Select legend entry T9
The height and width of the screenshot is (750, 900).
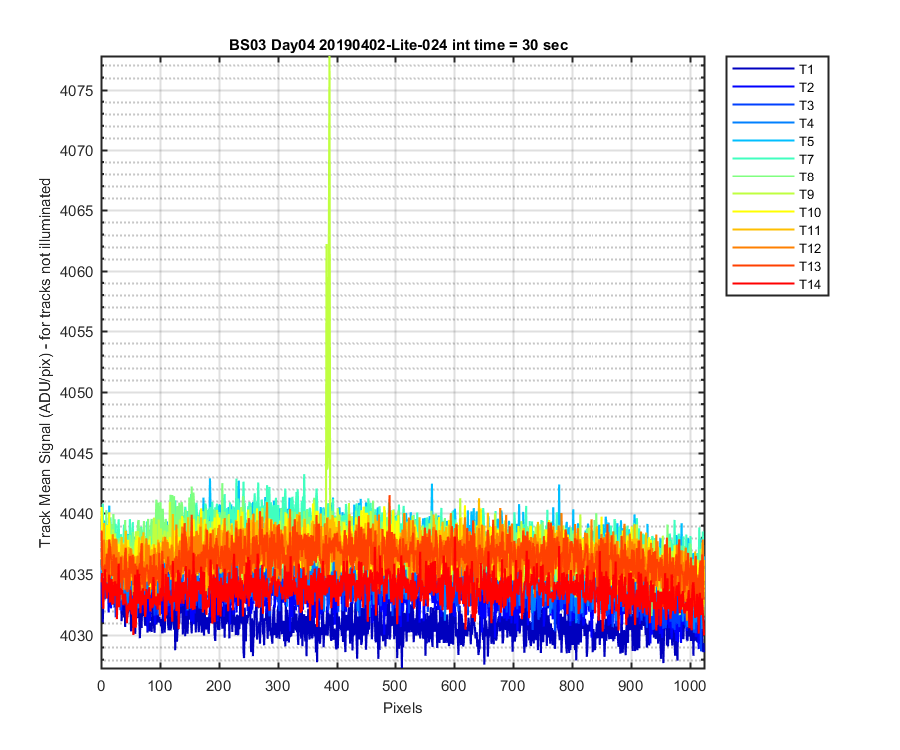[x=777, y=195]
